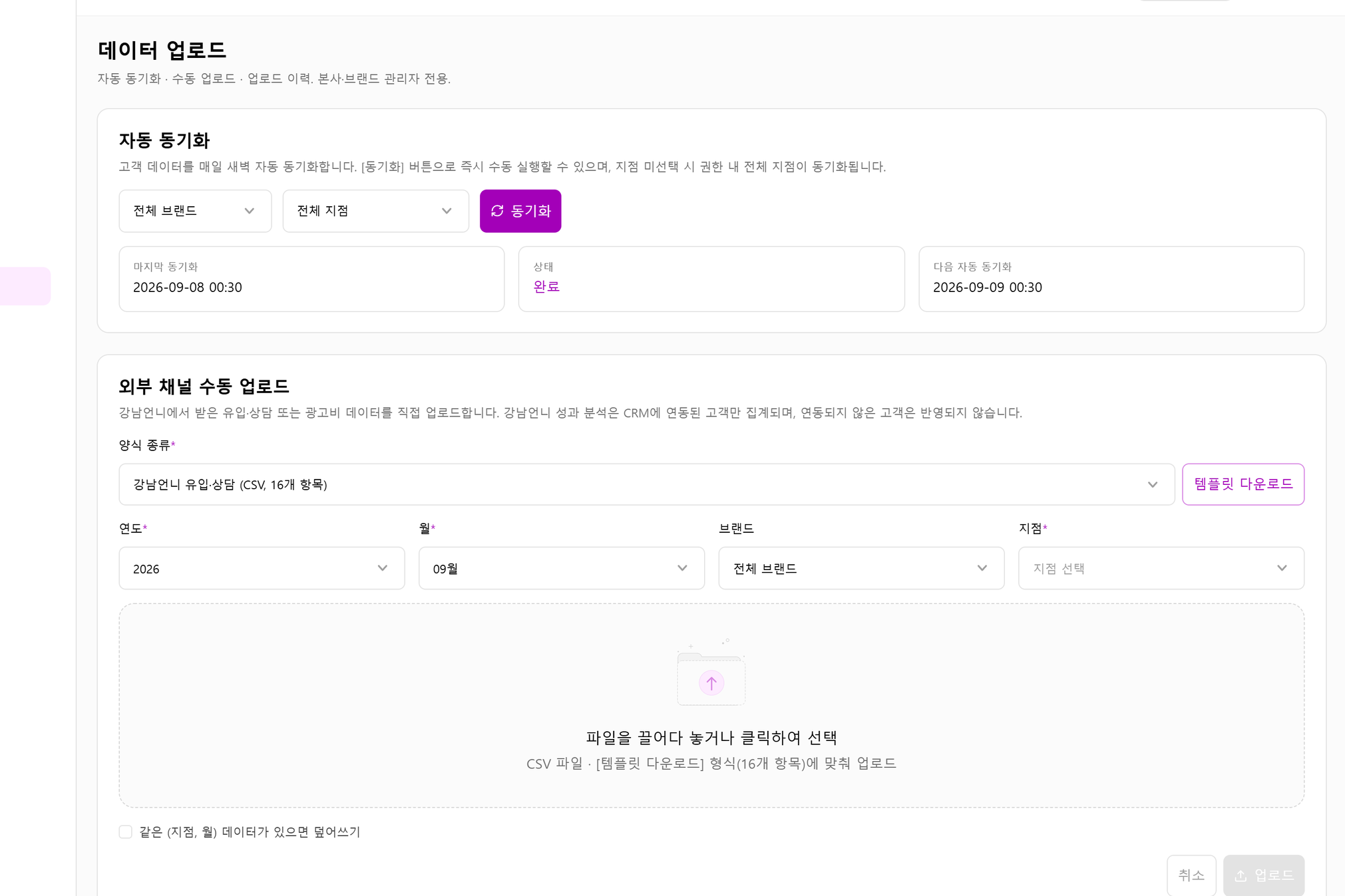Click the 완료 status text
1345x896 pixels.
coord(546,287)
